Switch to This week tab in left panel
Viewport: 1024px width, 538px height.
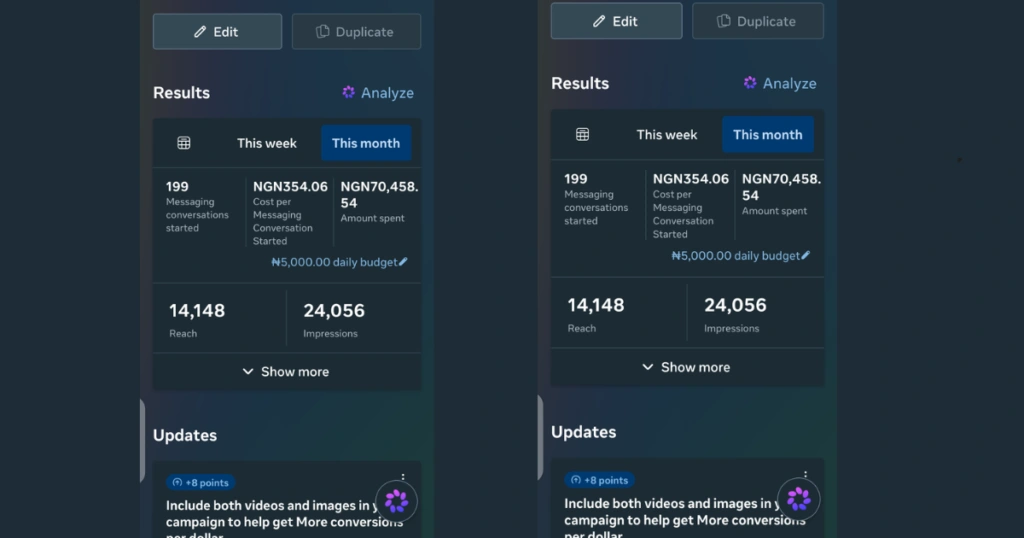[x=266, y=143]
